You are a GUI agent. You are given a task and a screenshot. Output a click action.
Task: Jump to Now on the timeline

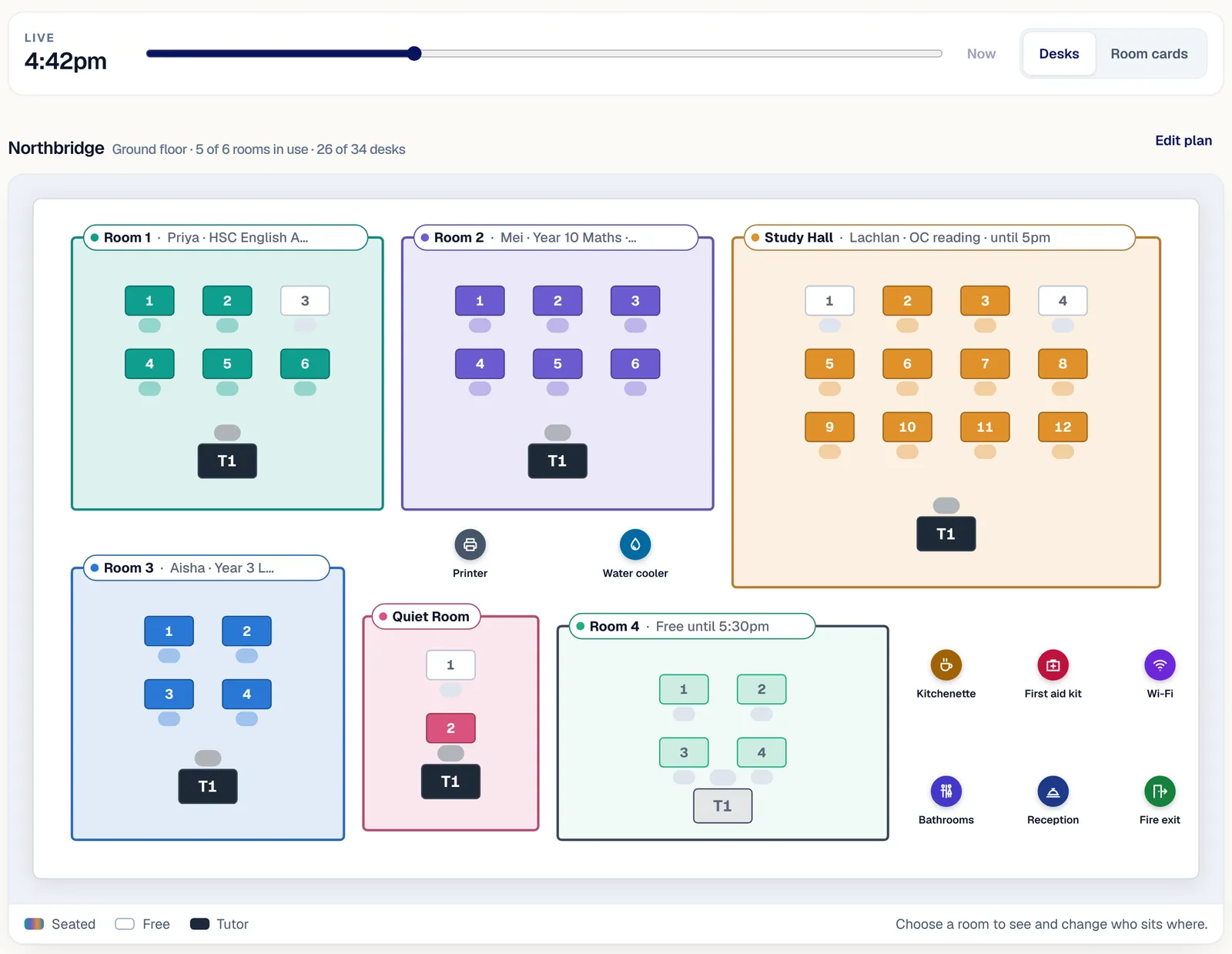(981, 54)
